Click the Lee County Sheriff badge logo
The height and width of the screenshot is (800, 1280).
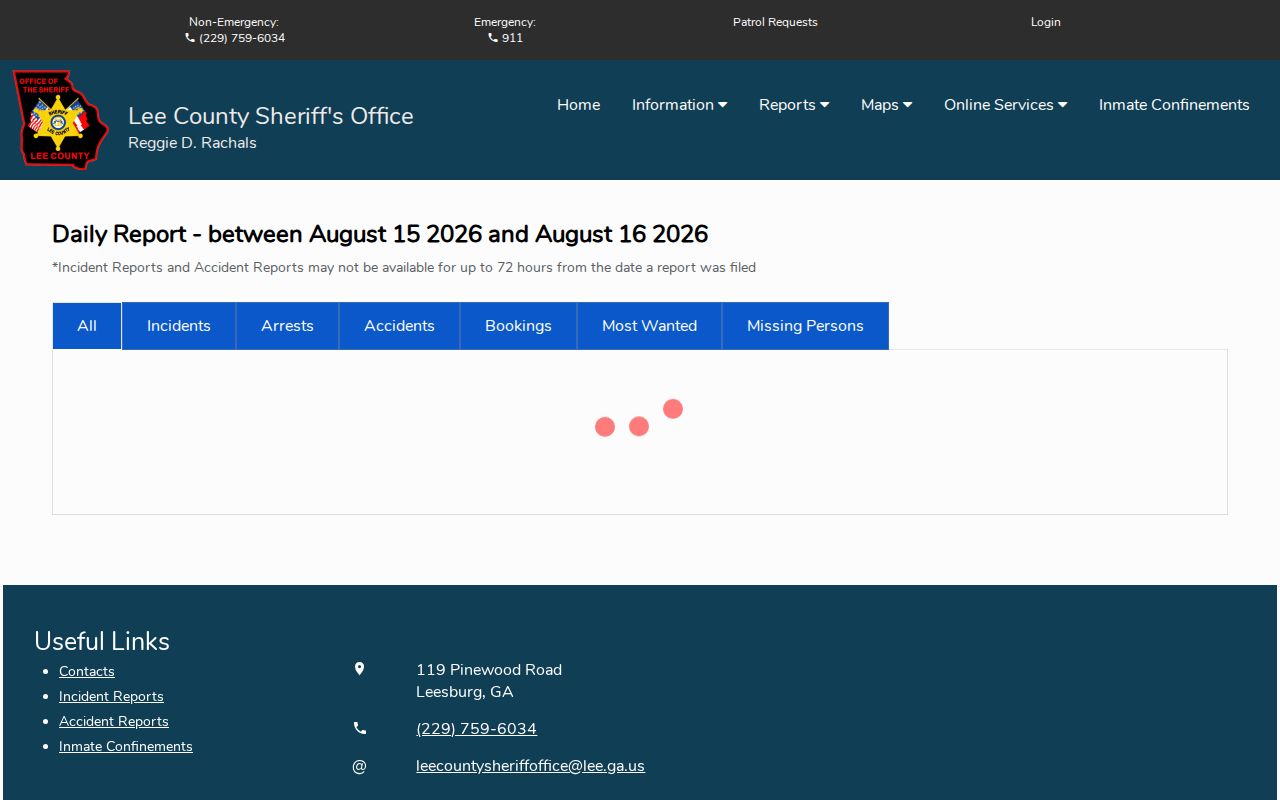point(60,120)
